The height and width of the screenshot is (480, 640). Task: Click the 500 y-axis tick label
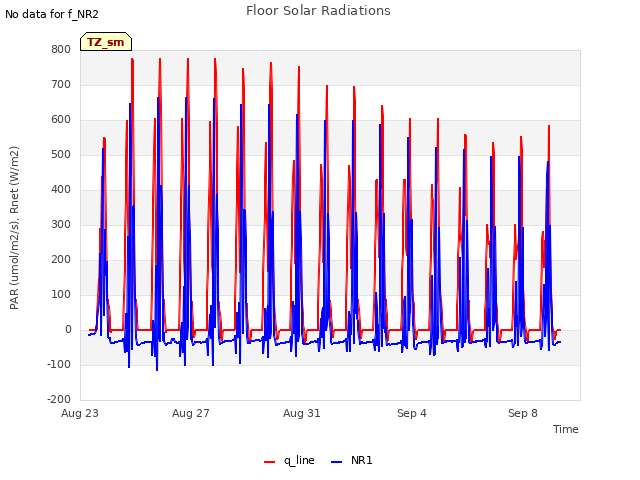pos(61,155)
